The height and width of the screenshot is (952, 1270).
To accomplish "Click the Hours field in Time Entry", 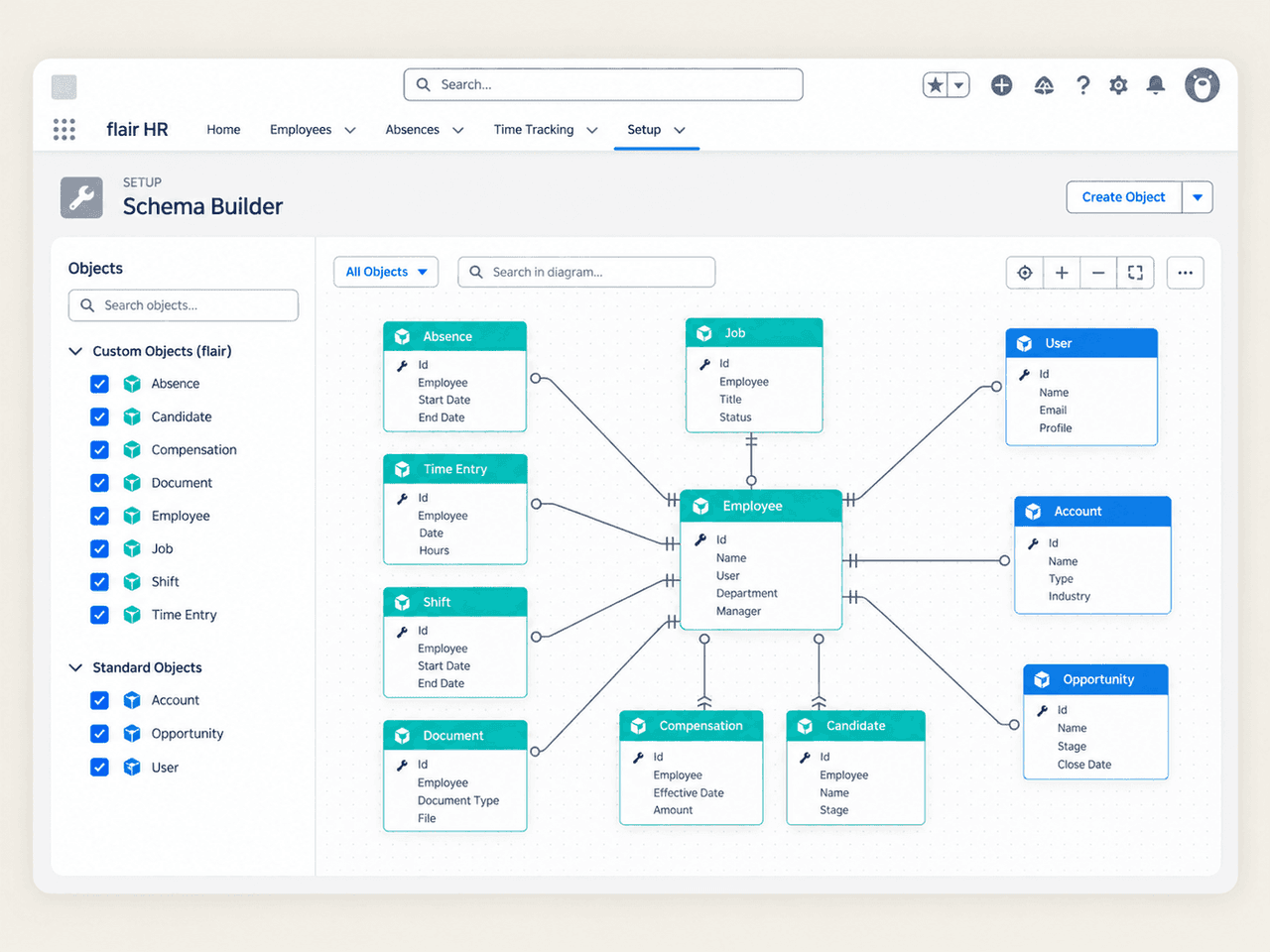I will point(435,551).
